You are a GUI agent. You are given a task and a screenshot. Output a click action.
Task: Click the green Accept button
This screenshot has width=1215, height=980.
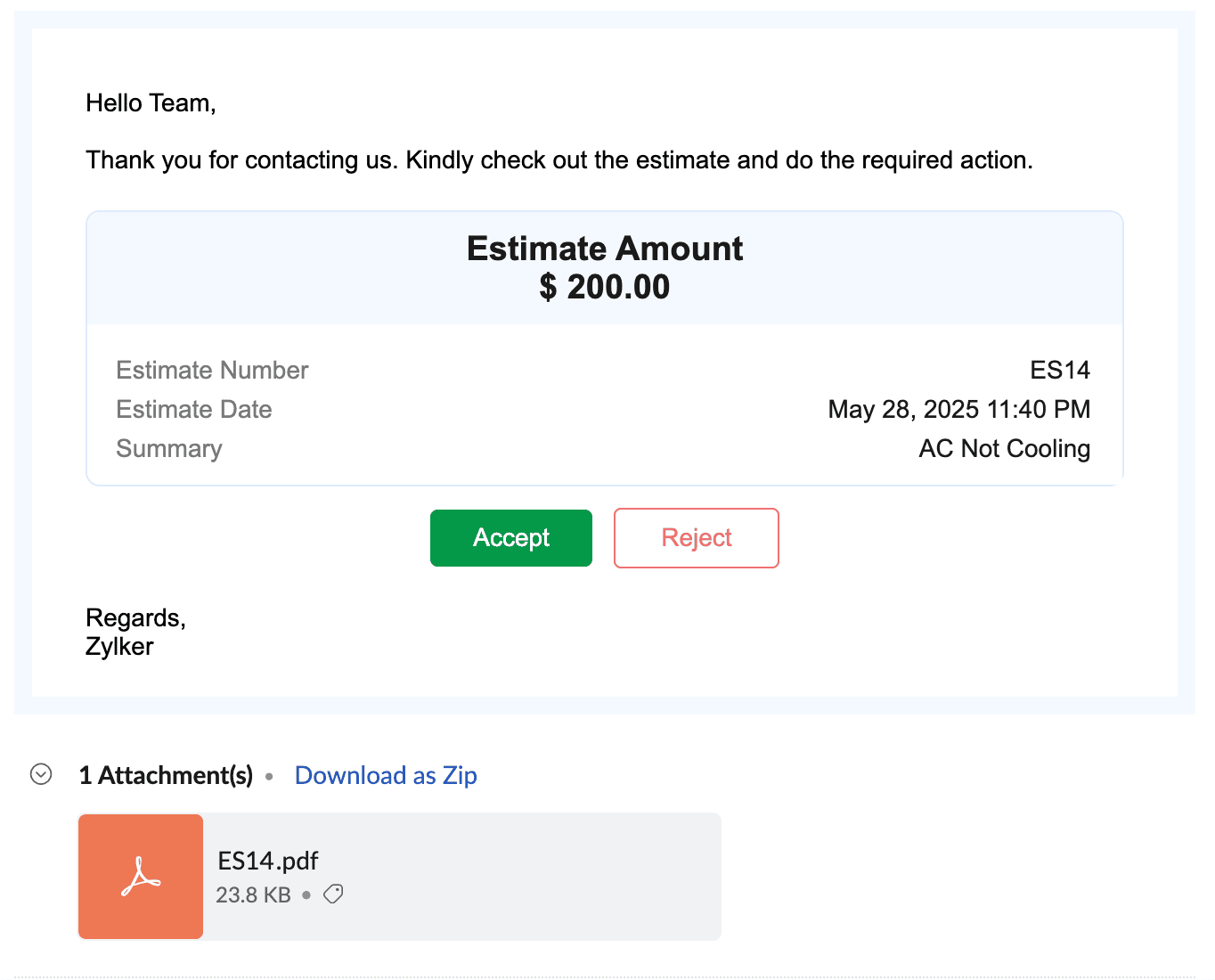(x=510, y=538)
